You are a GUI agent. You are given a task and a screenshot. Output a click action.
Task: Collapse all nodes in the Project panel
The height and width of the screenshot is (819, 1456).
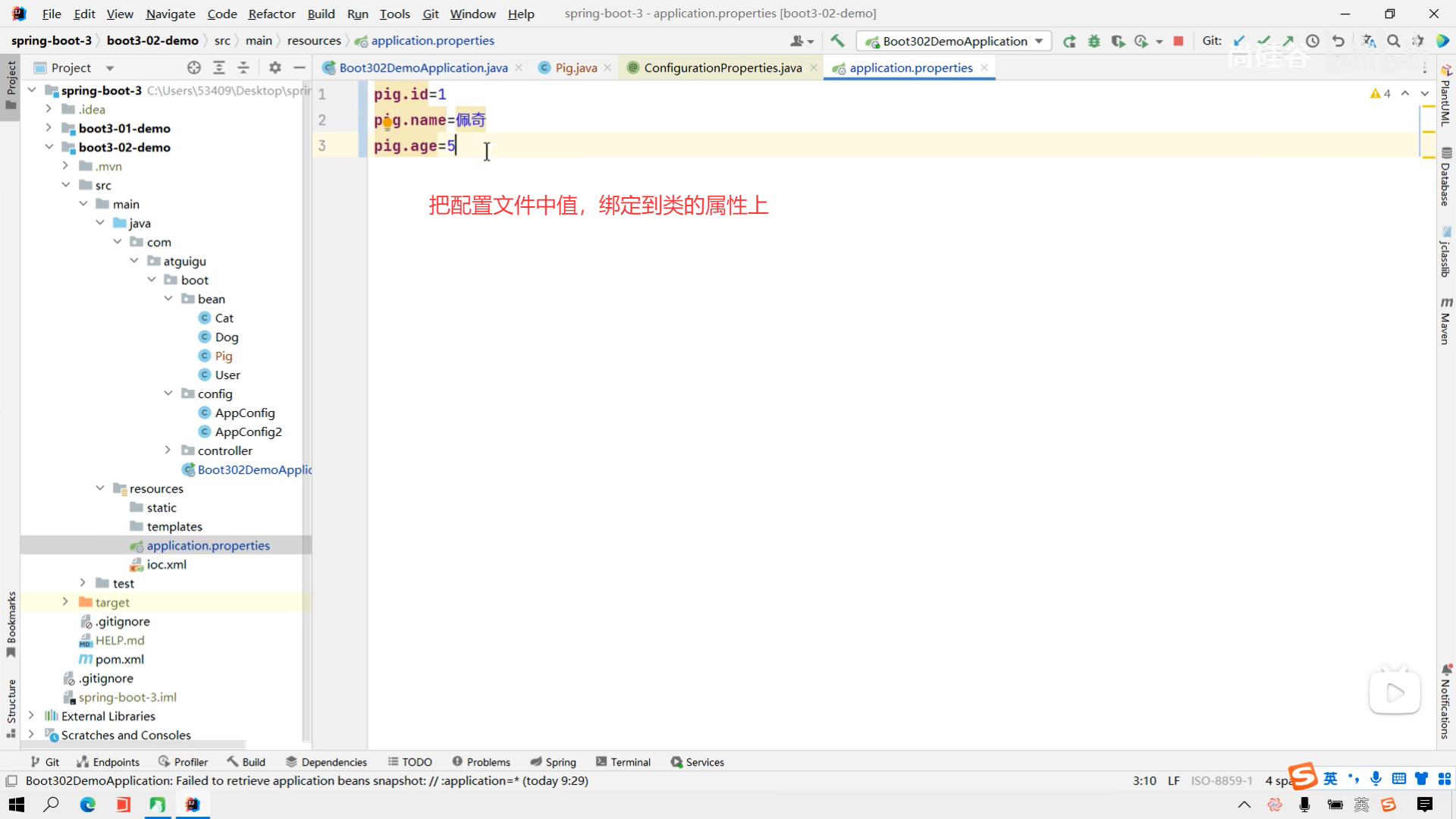pyautogui.click(x=243, y=67)
